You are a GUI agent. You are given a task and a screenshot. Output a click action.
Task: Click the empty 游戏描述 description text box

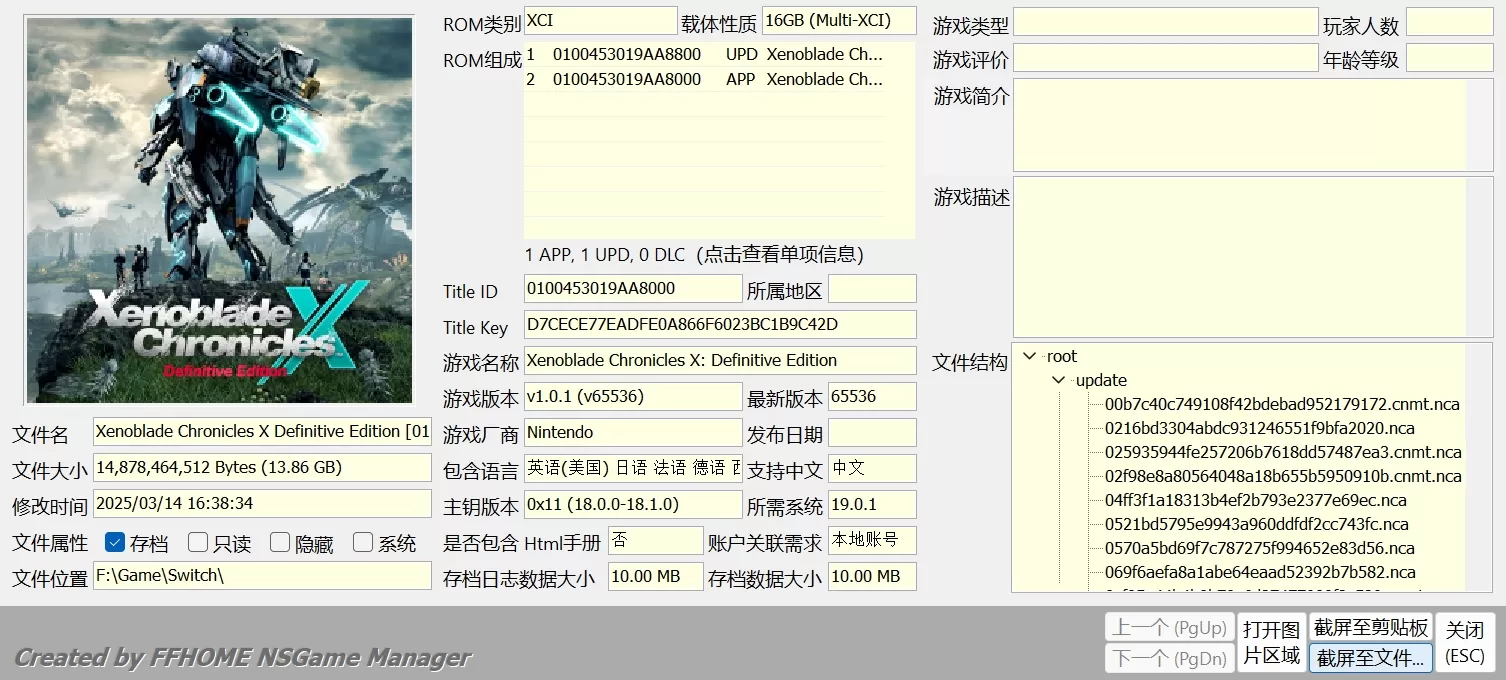click(1240, 258)
